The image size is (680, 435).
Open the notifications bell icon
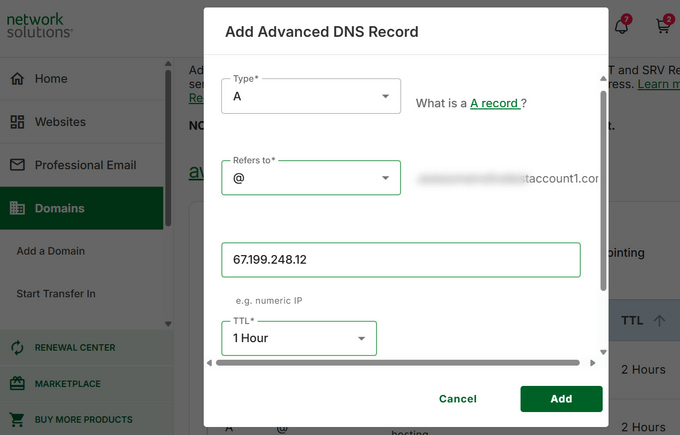(621, 27)
